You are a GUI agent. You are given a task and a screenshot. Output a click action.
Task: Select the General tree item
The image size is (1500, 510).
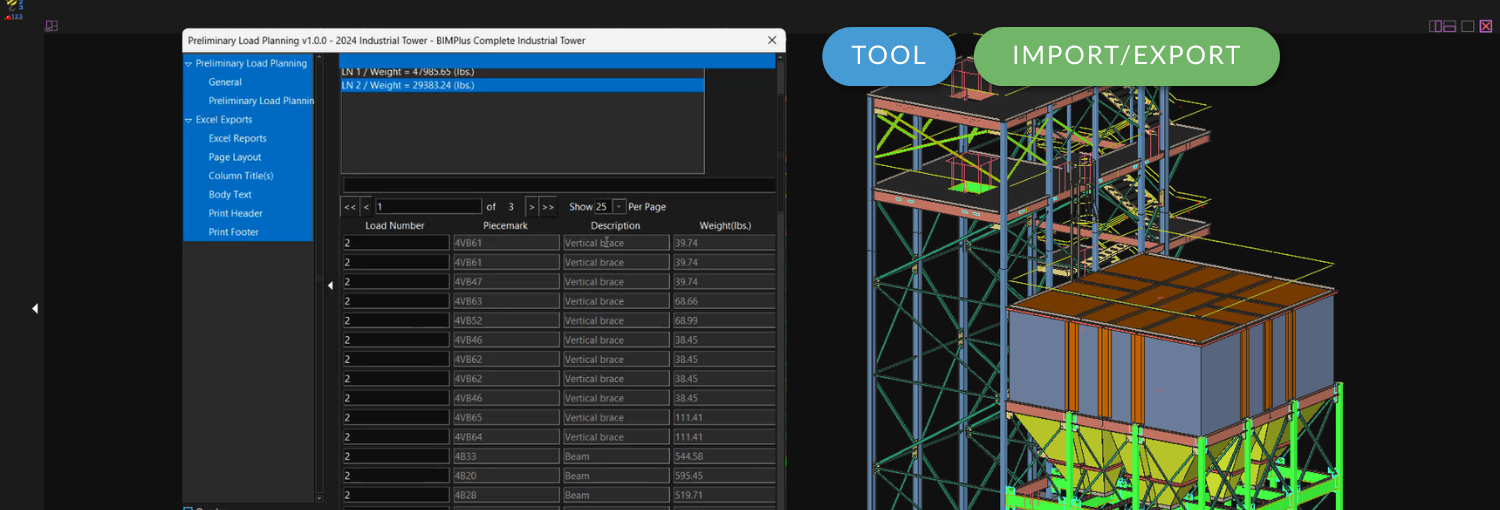(225, 82)
